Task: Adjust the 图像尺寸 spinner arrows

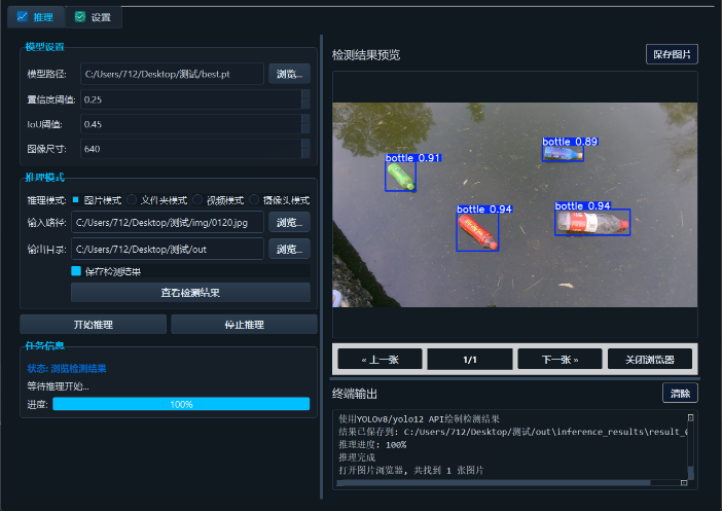Action: (x=305, y=149)
